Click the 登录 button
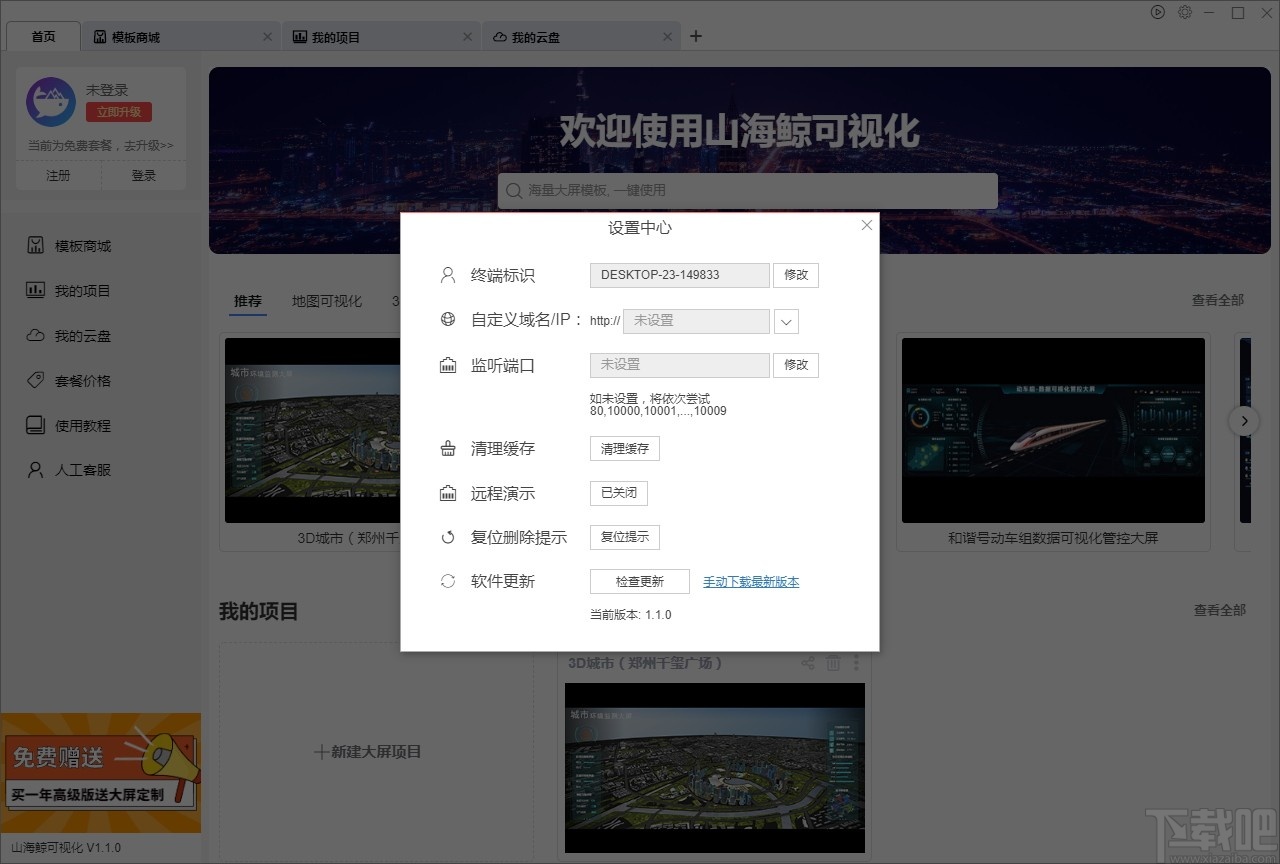The width and height of the screenshot is (1280, 864). (144, 175)
